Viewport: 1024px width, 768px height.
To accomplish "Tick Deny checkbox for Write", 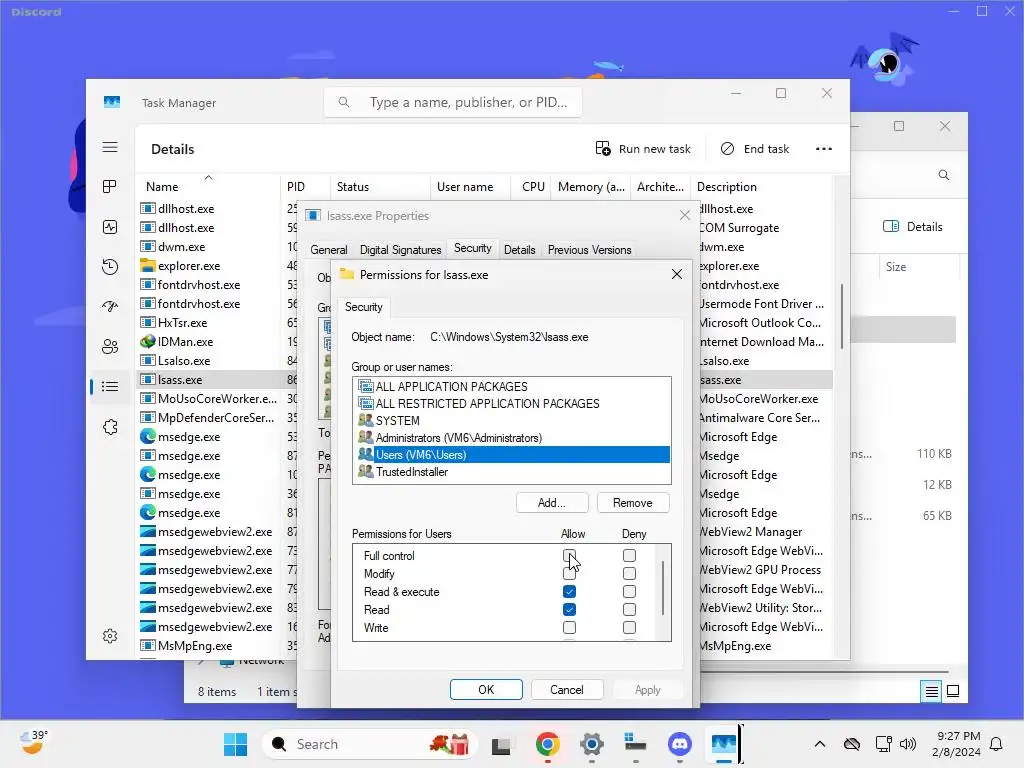I will coord(629,628).
